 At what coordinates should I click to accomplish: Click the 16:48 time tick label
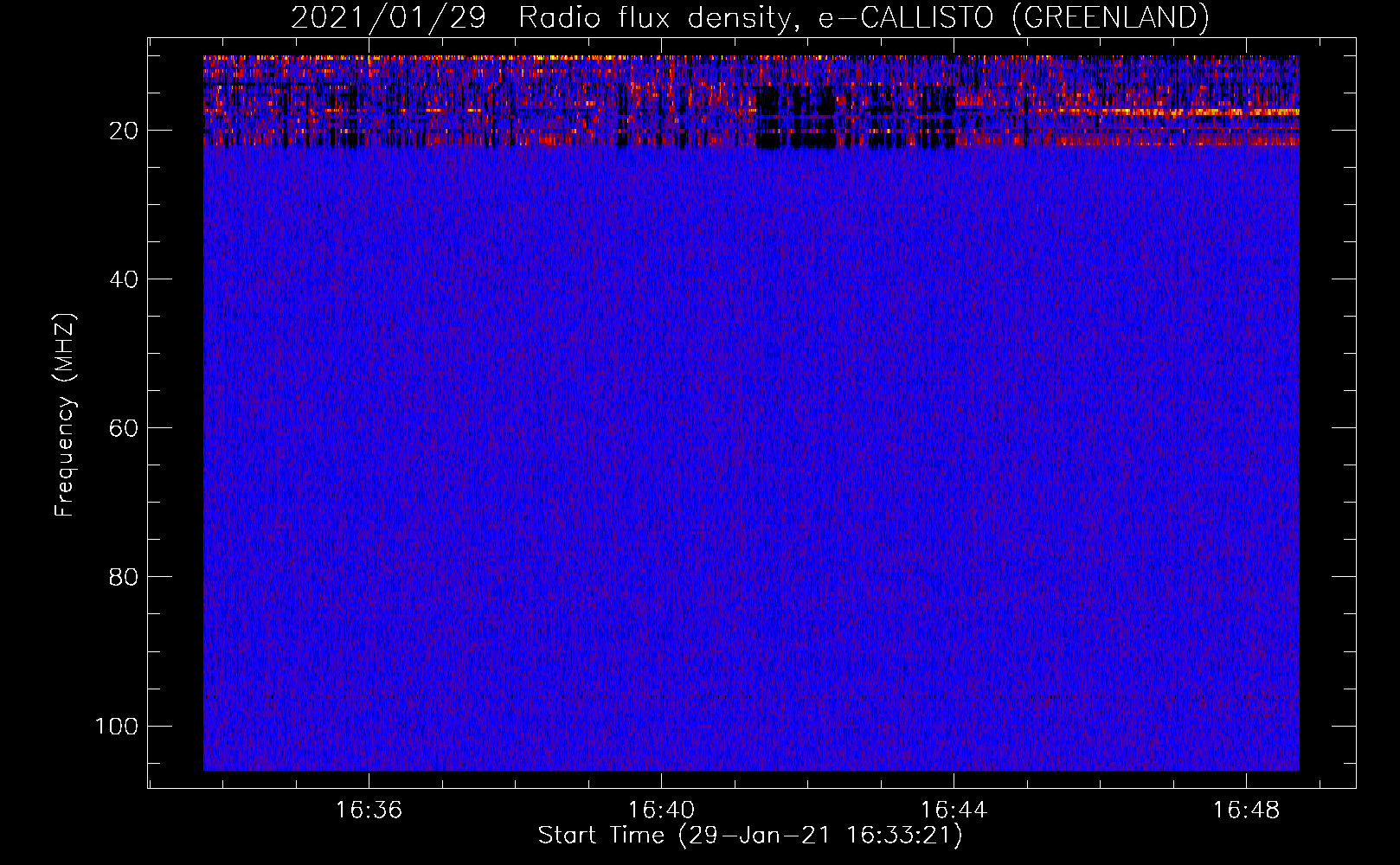coord(1246,811)
